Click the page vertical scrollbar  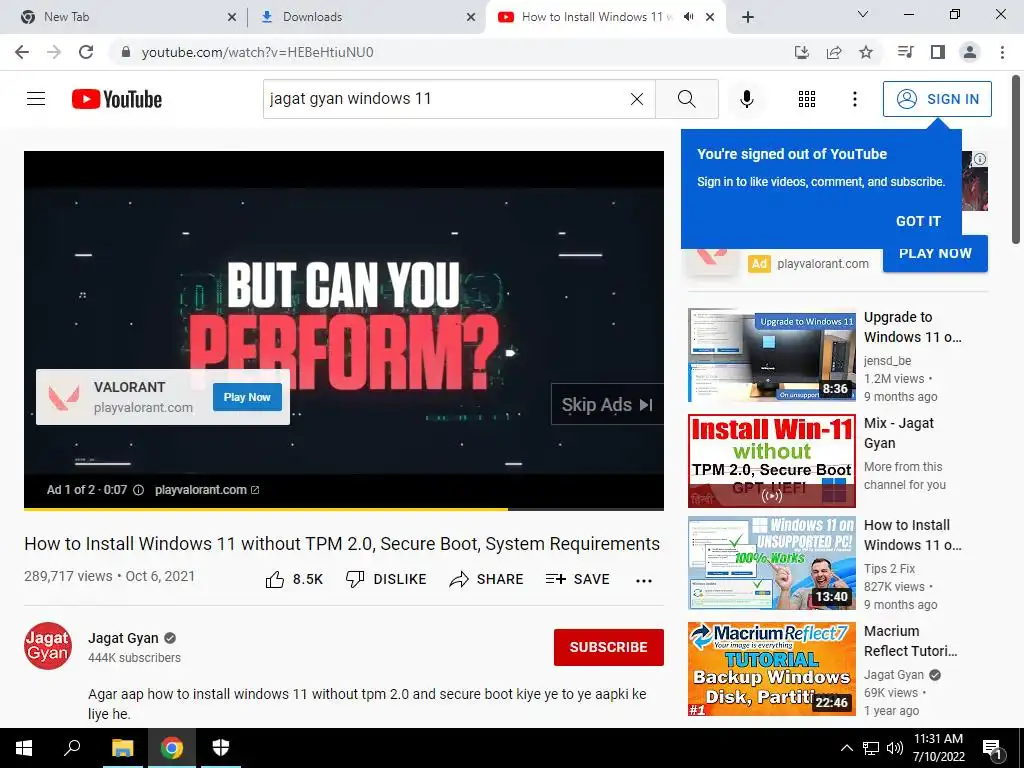[1016, 160]
